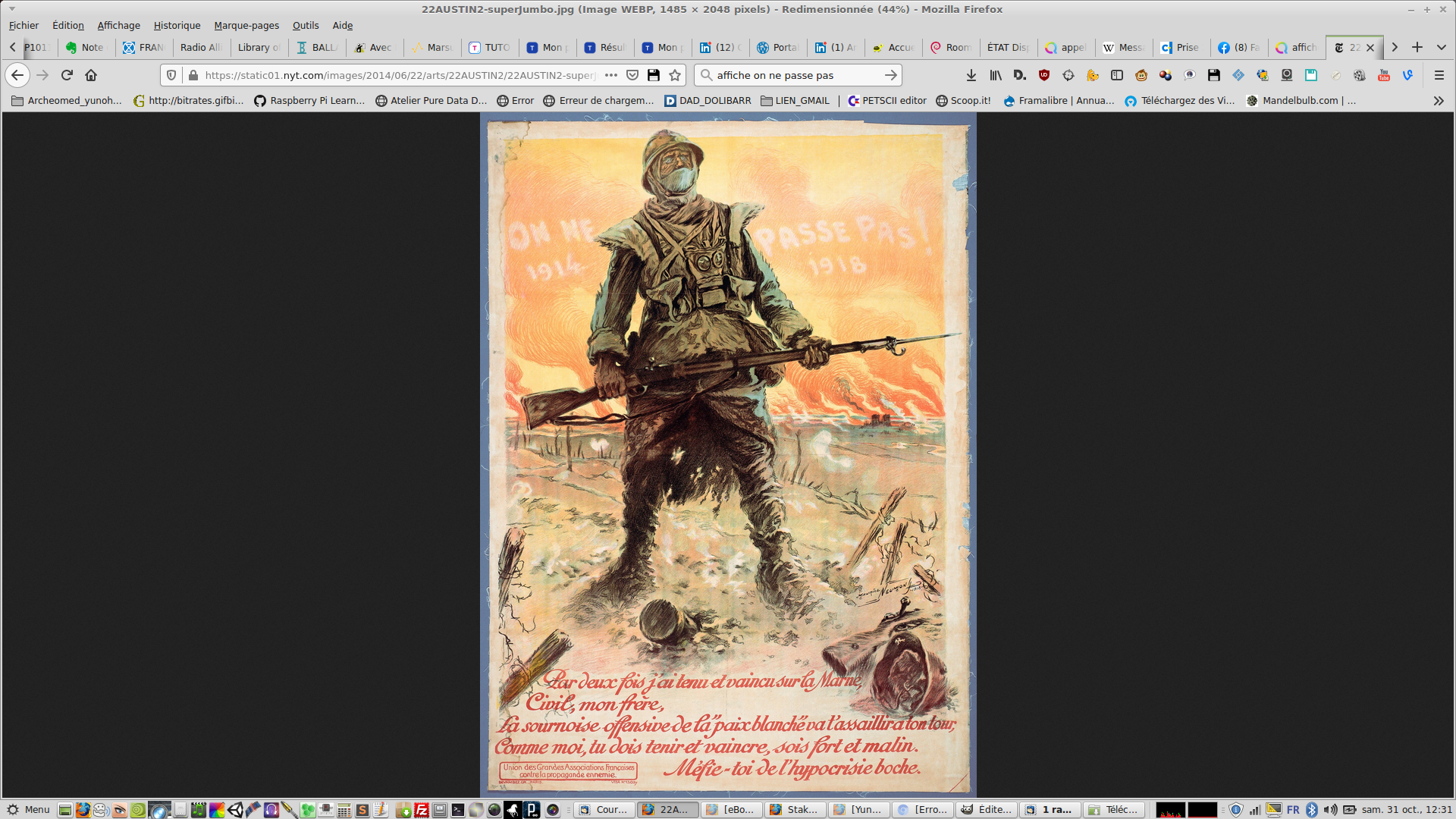Switch to the Library tab
The image size is (1456, 819).
tap(258, 47)
